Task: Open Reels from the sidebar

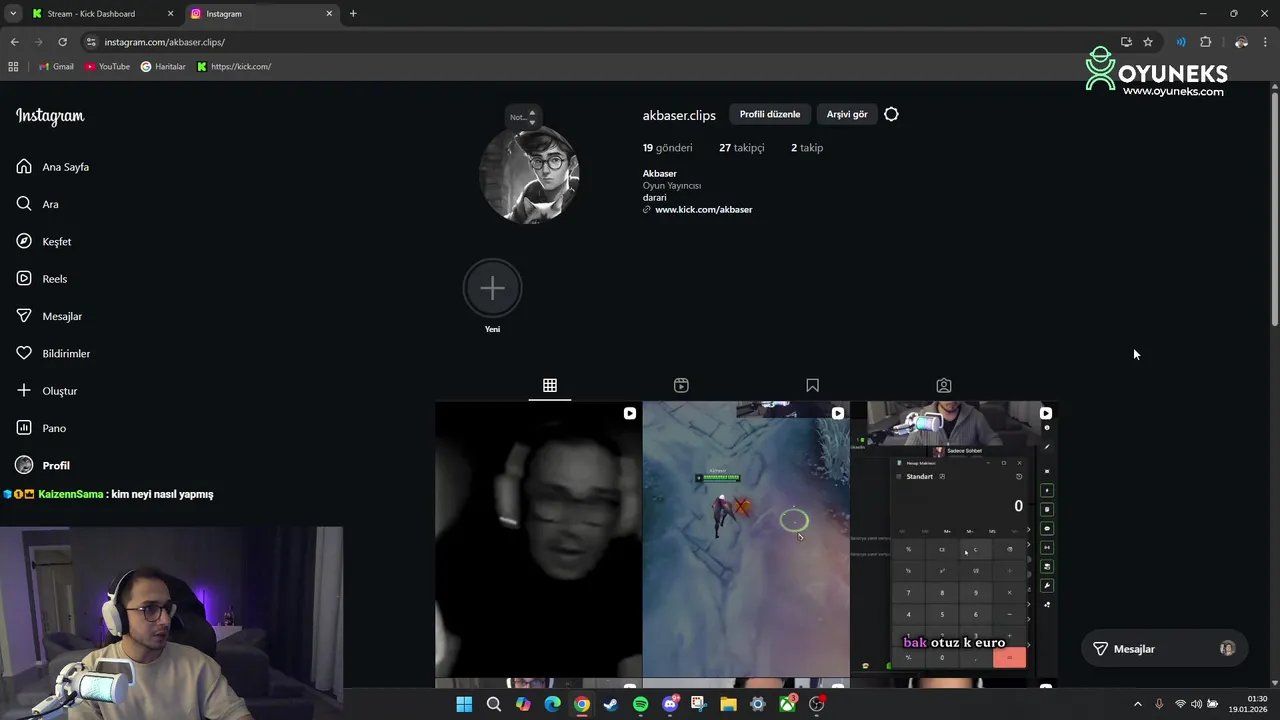Action: point(42,279)
